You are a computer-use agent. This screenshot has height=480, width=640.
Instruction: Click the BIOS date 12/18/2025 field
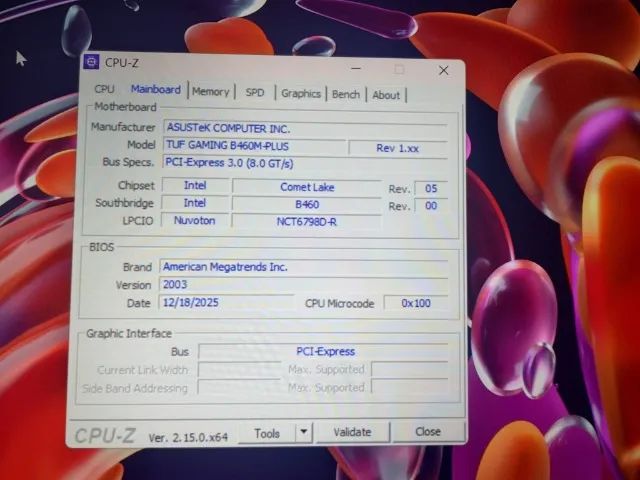(226, 302)
